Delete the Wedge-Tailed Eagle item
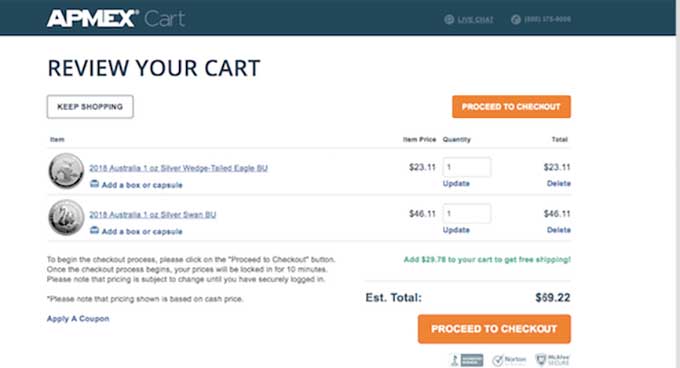The height and width of the screenshot is (368, 680). coord(559,183)
